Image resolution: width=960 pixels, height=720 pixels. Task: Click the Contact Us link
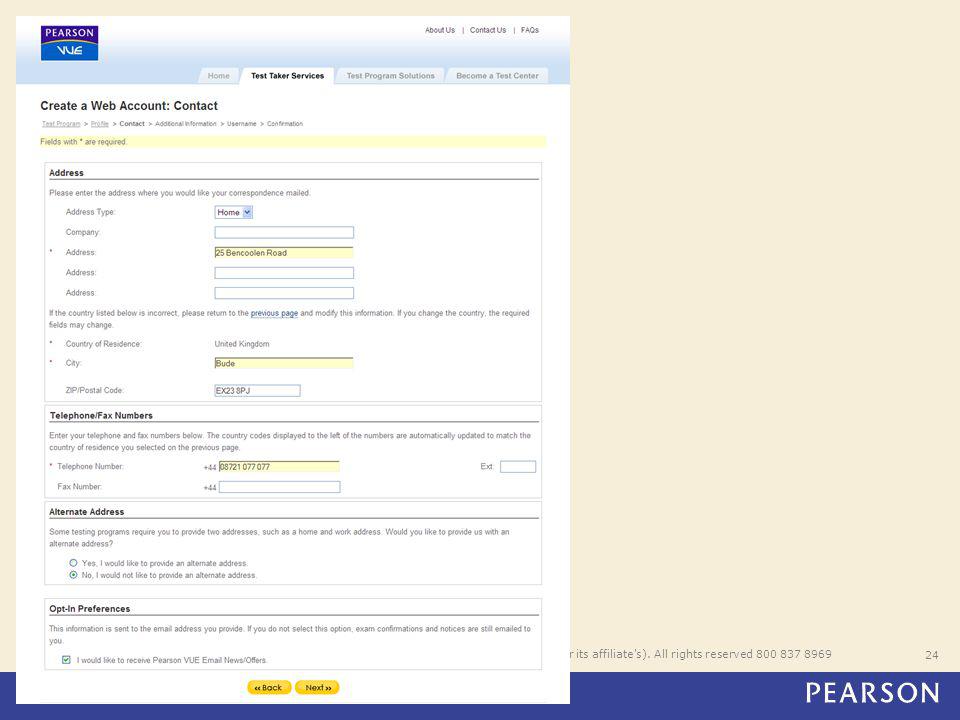coord(488,30)
